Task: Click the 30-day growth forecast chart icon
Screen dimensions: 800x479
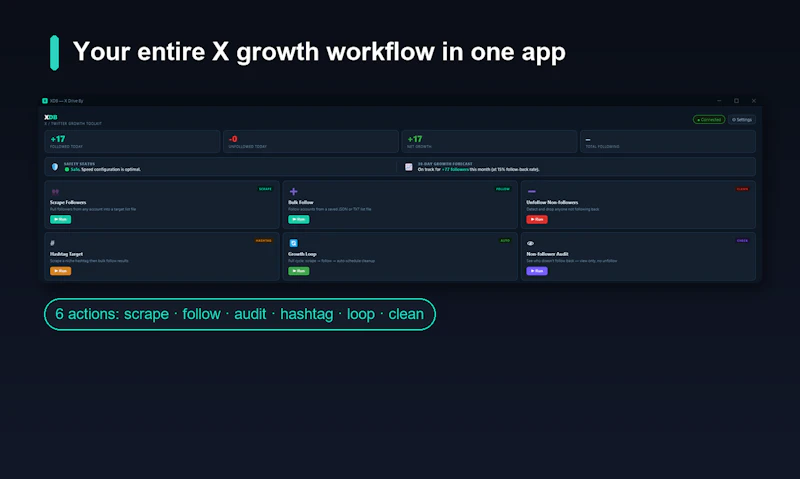Action: (409, 167)
